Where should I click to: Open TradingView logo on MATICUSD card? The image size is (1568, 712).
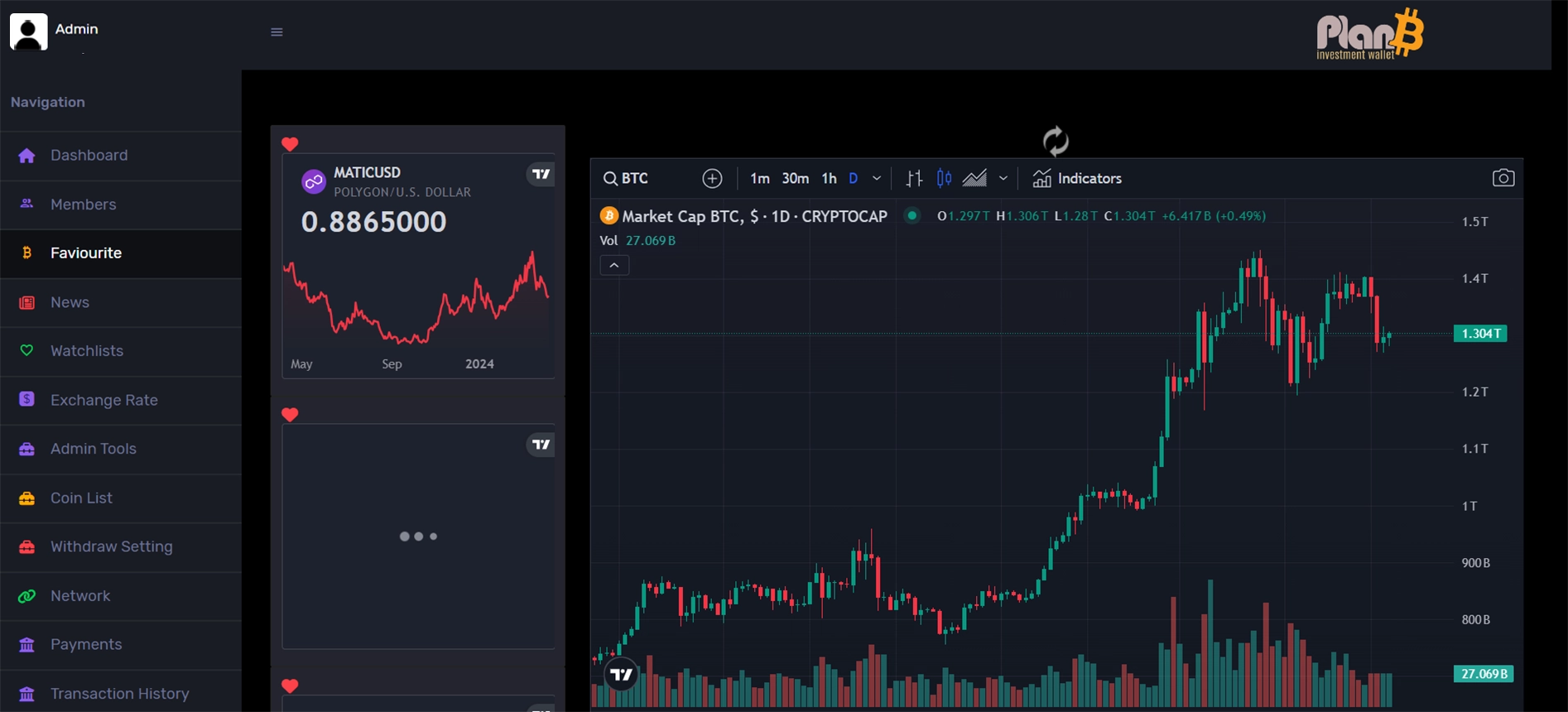(541, 174)
